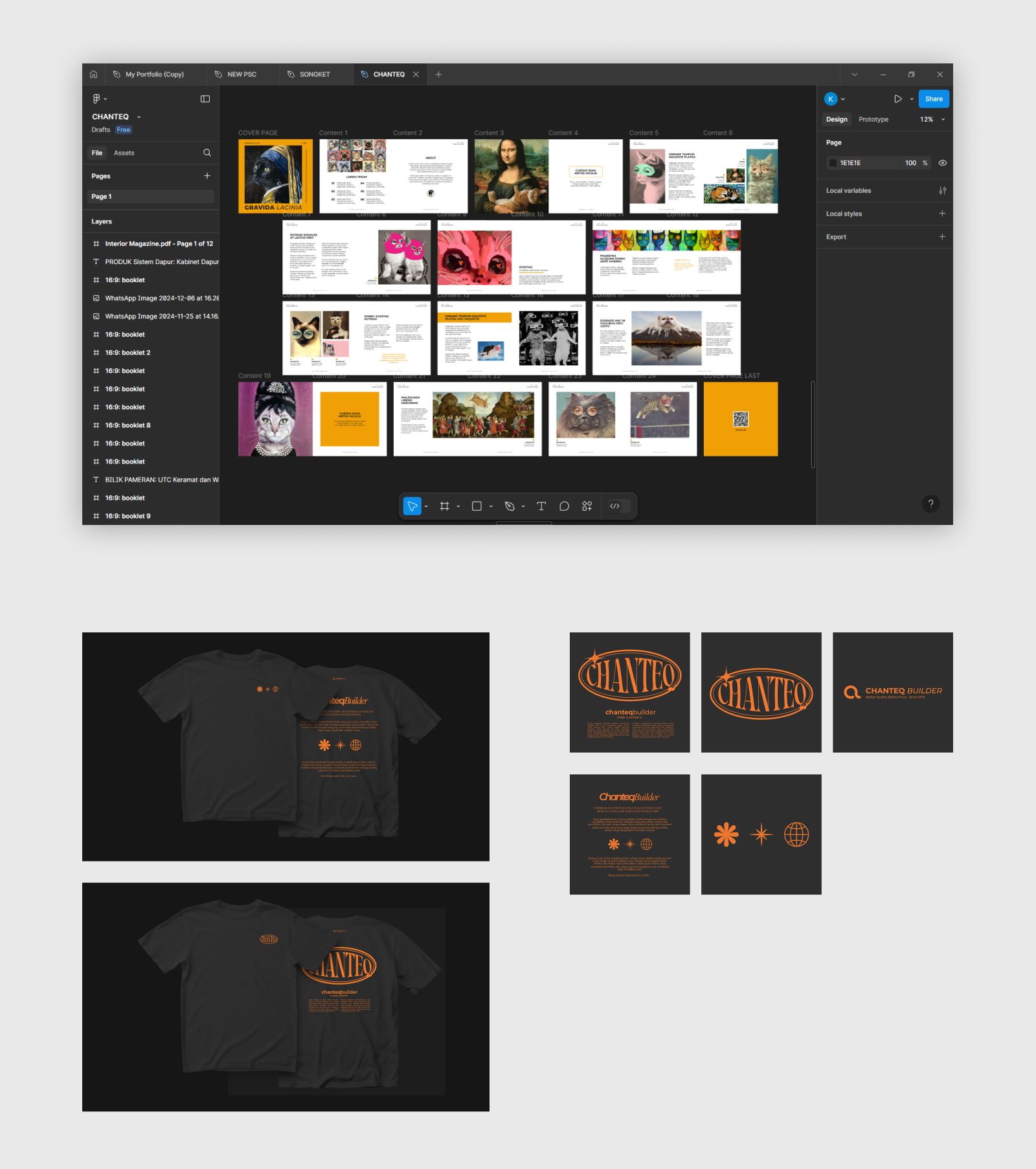Click the blue Share button

[x=933, y=99]
